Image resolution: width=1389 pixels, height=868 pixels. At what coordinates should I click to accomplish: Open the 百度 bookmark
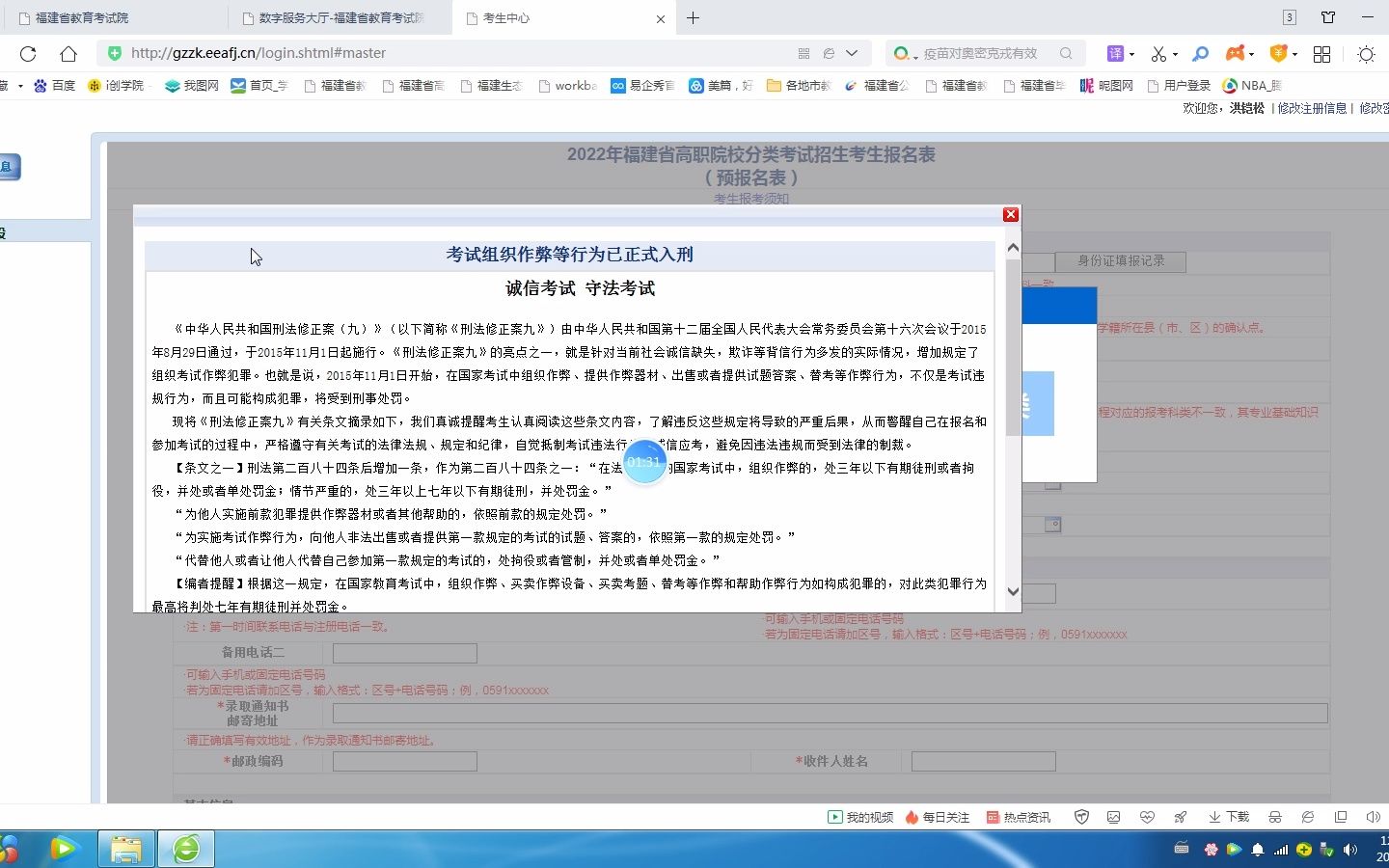[x=54, y=86]
